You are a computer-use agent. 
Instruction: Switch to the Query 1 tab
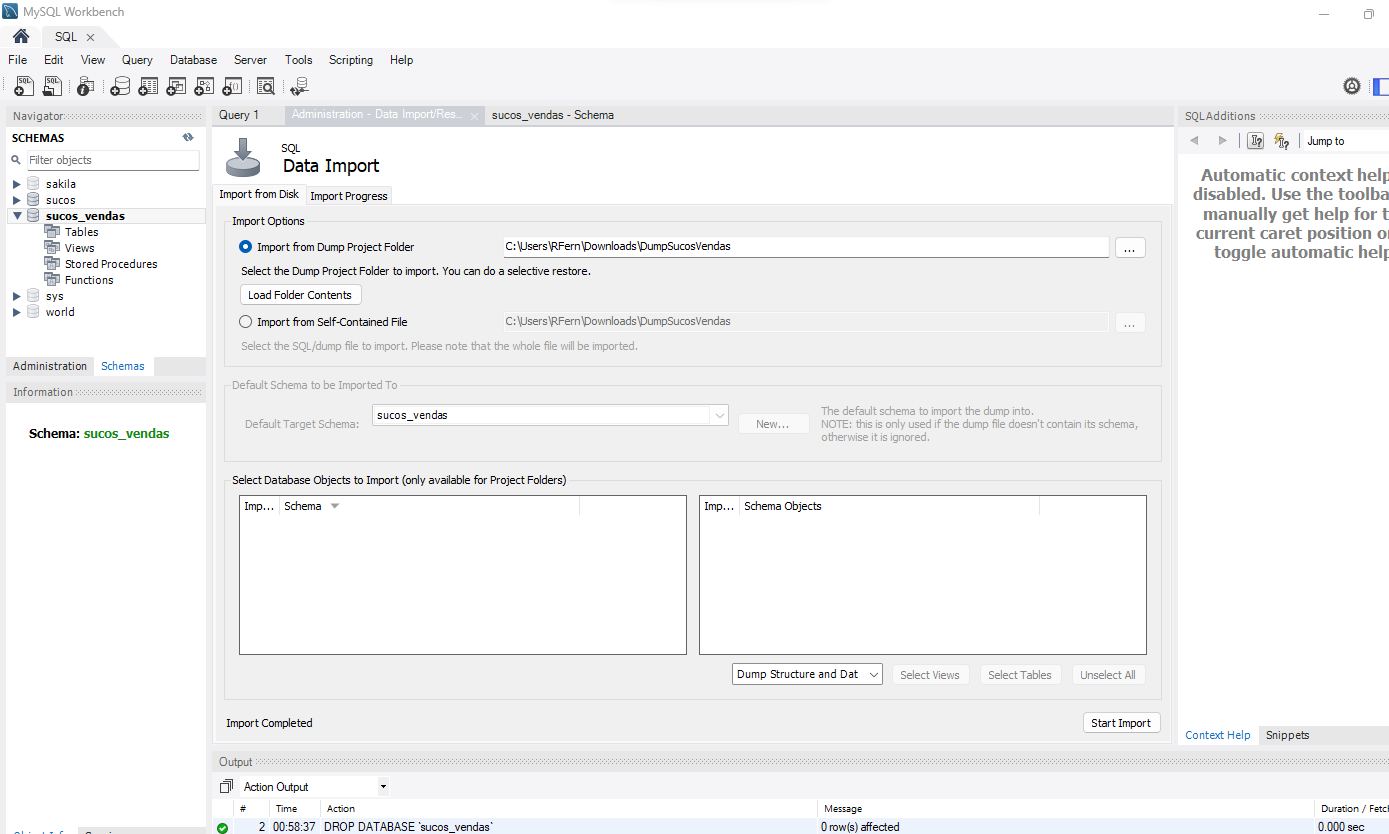pos(239,115)
